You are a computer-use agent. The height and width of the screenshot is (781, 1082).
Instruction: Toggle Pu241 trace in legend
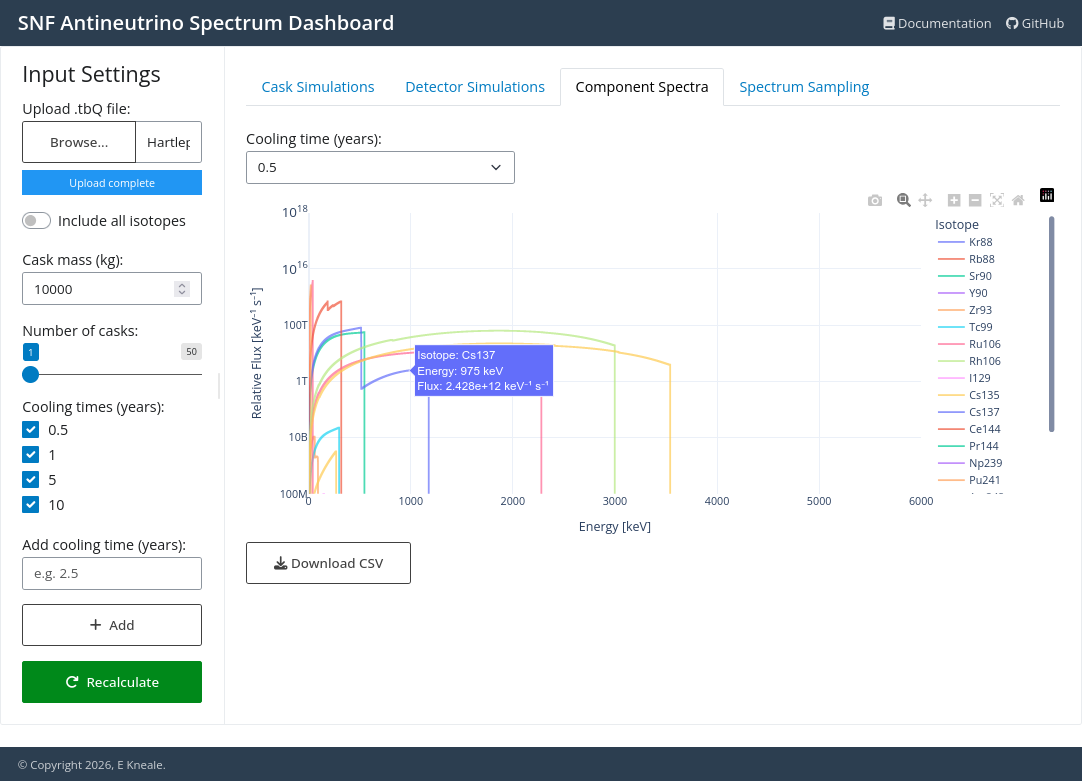969,480
